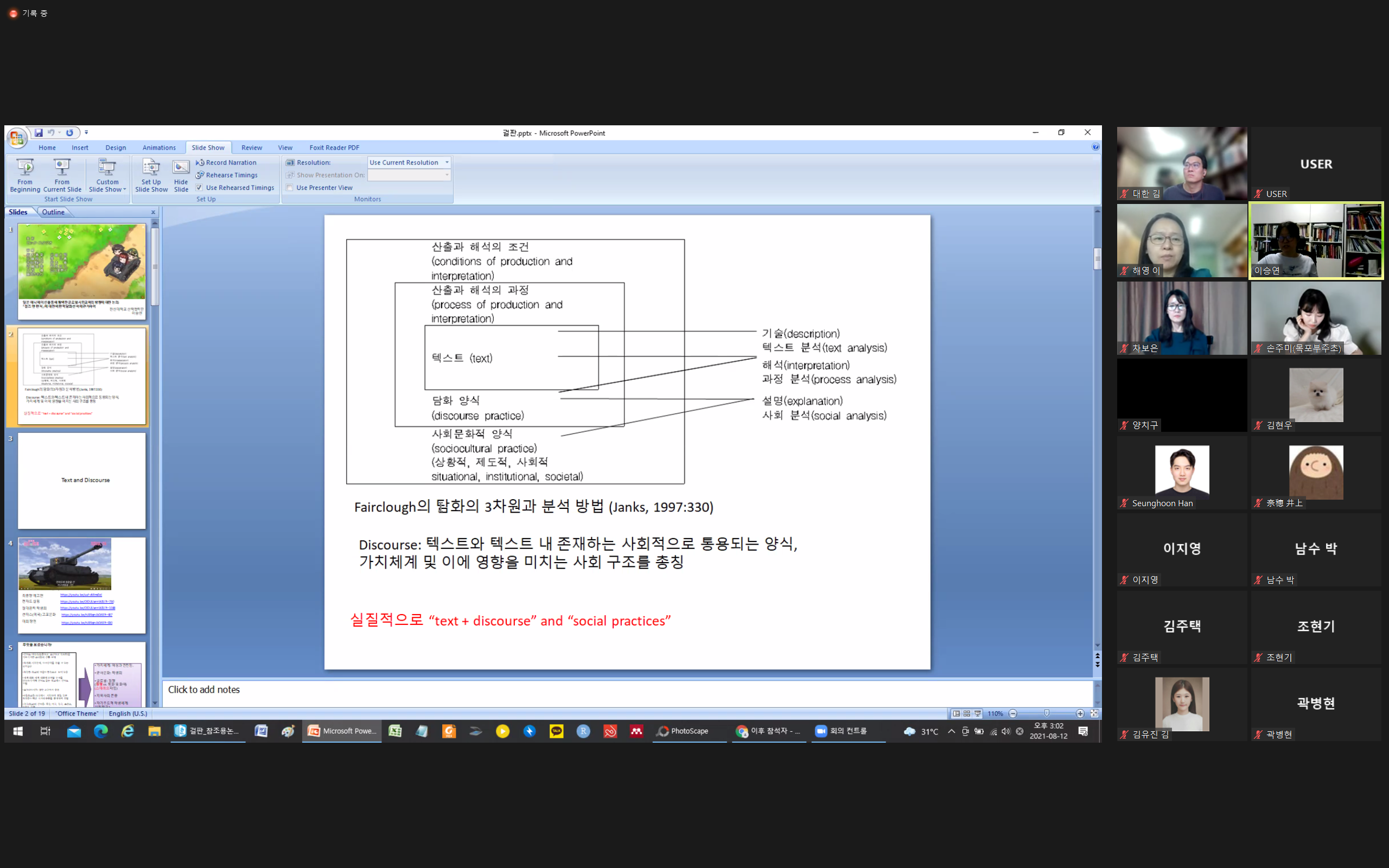Select 해영 이 participant video tile
1389x868 pixels.
(x=1182, y=240)
